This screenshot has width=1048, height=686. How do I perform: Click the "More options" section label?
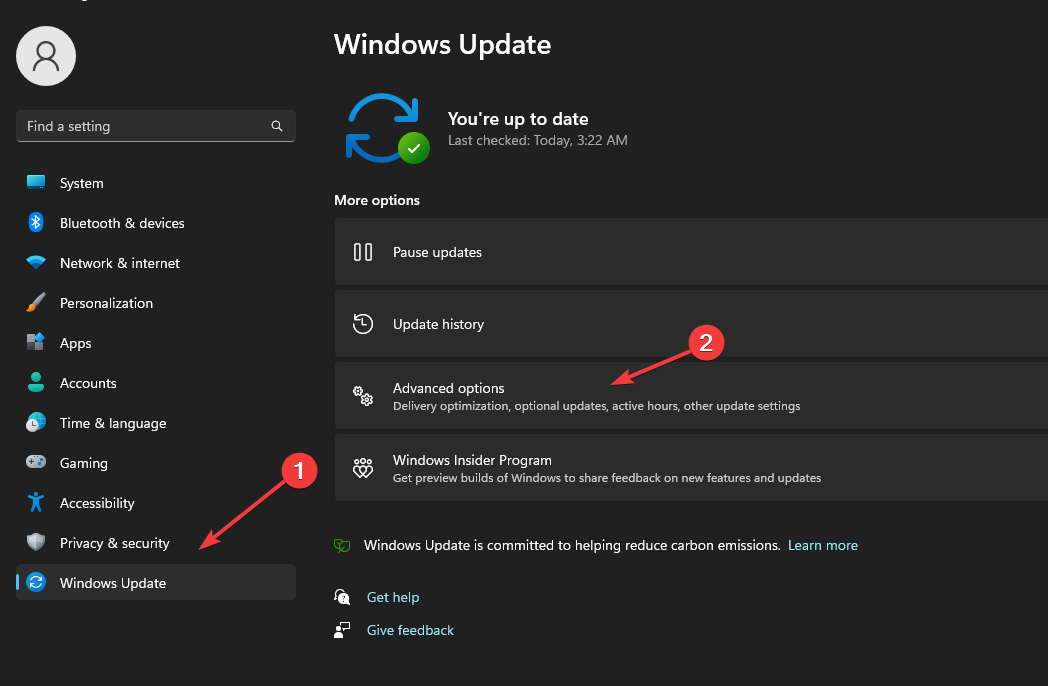point(377,201)
